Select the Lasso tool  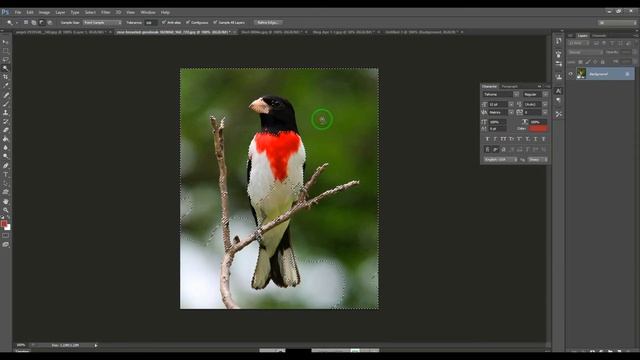click(5, 60)
